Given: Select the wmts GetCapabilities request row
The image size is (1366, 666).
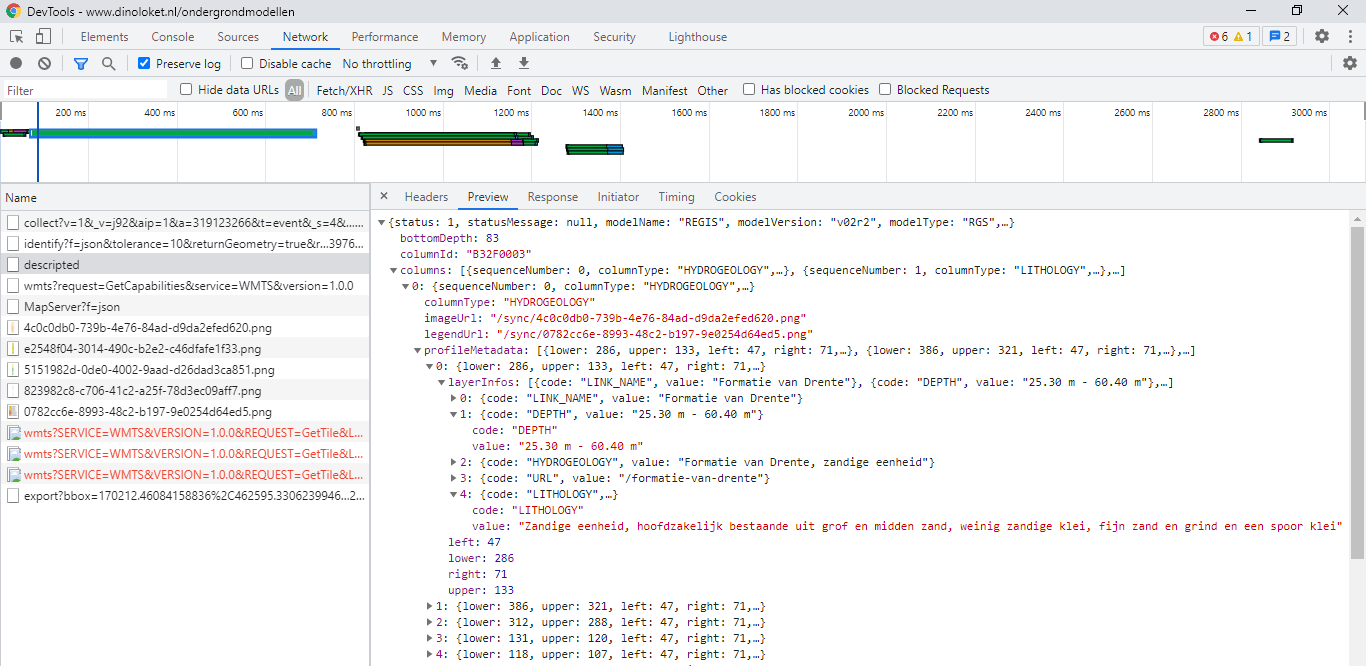Looking at the screenshot, I should click(x=185, y=286).
